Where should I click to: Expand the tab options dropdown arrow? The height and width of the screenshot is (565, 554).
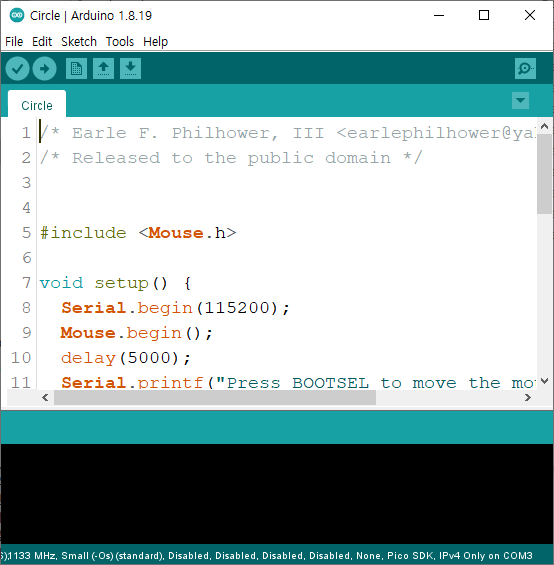[x=520, y=101]
